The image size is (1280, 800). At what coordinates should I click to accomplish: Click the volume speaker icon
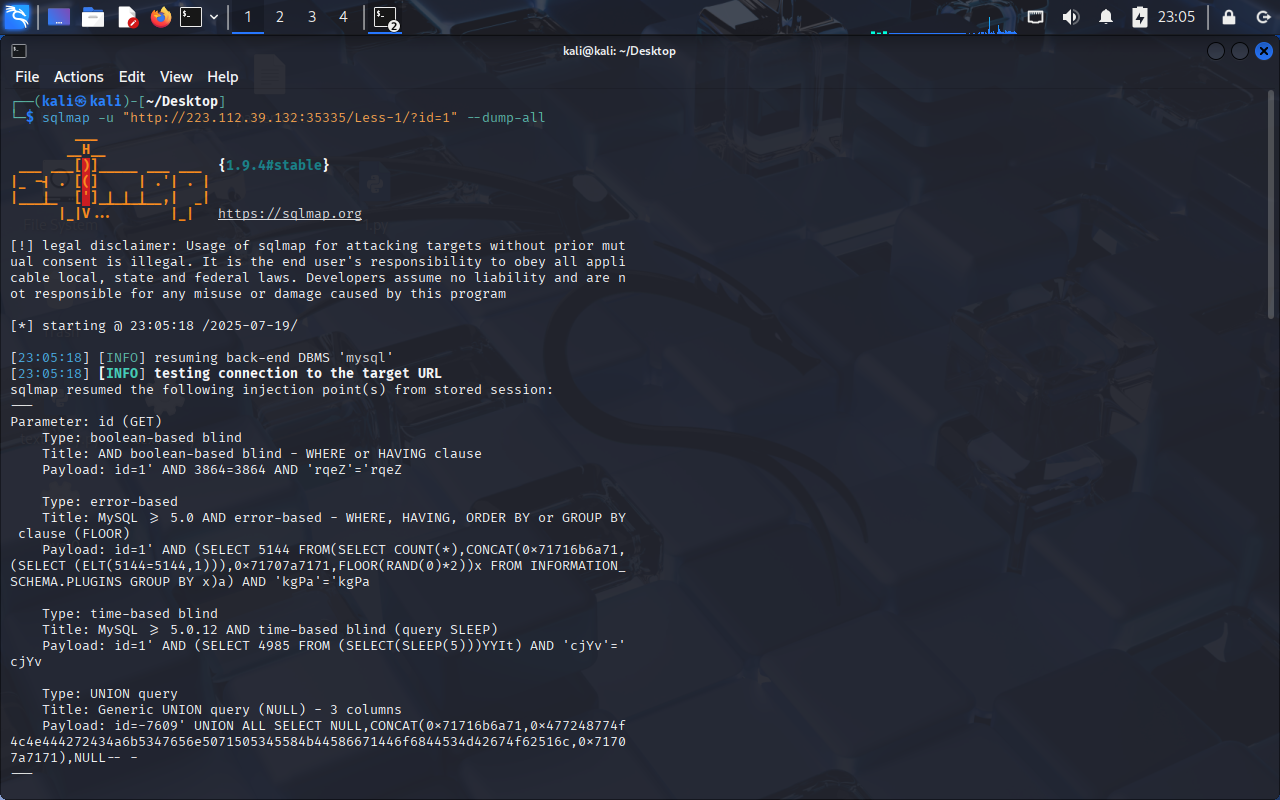coord(1070,17)
